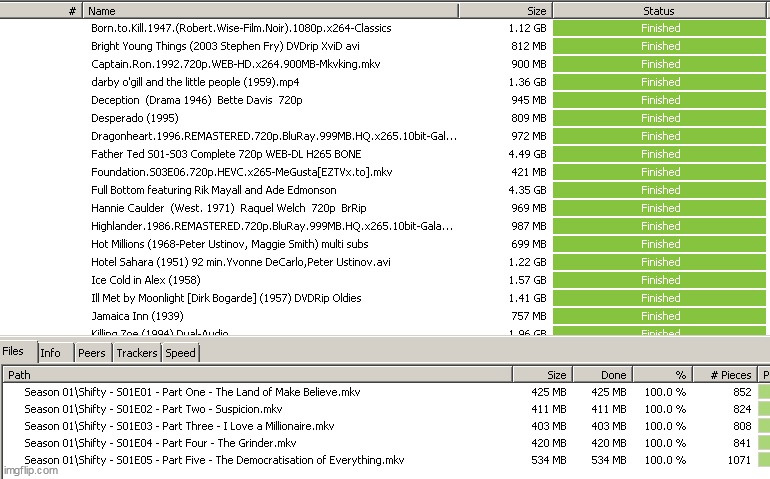
Task: Select file Shifty S01E05 Democratisation of Everything
Action: 214,460
